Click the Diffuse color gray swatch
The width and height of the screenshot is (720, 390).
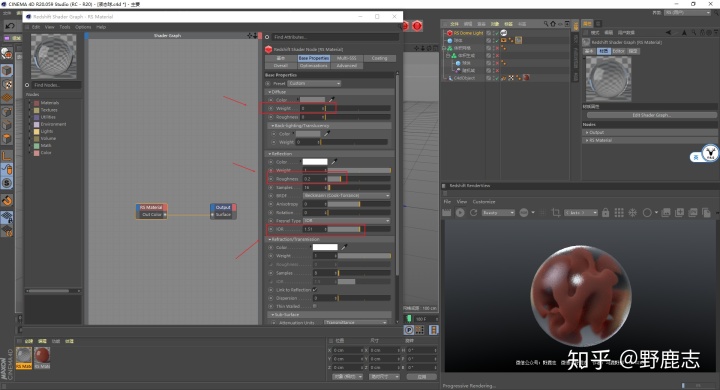tap(312, 99)
